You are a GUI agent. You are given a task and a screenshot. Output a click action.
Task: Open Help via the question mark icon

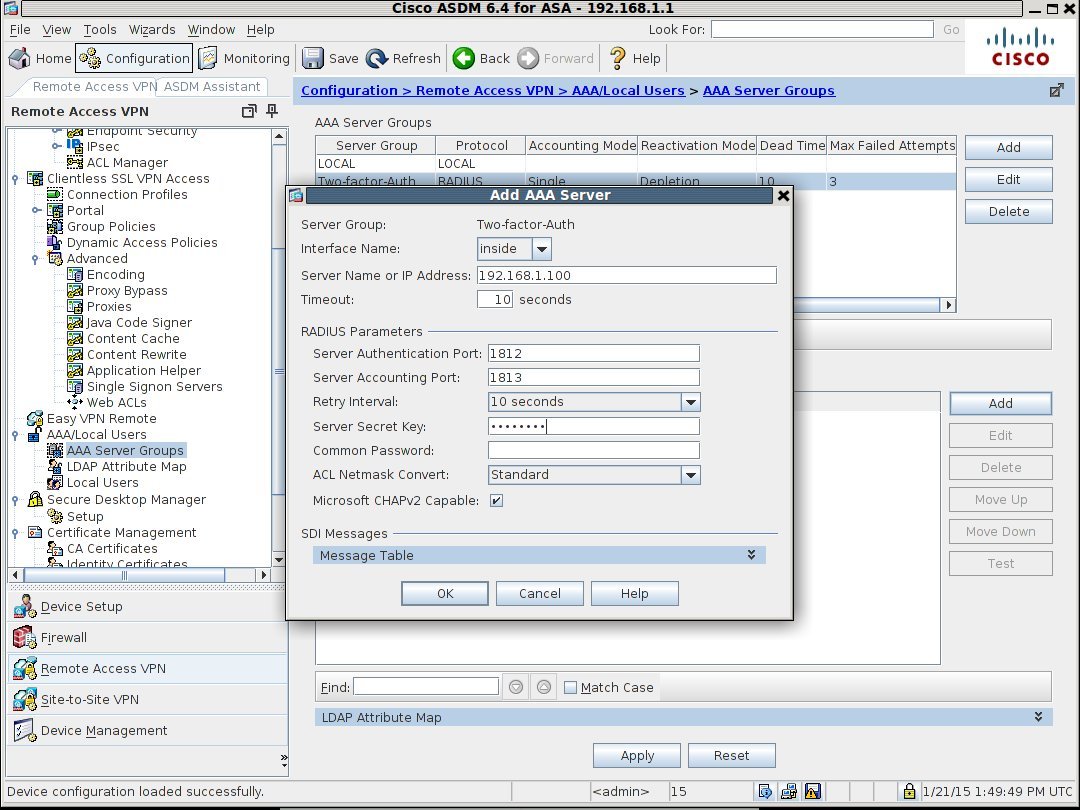coord(620,58)
